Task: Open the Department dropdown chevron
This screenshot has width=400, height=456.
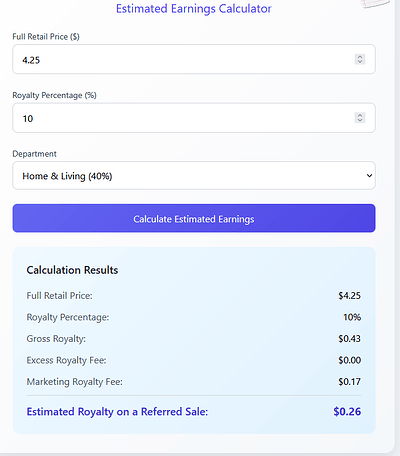Action: (369, 176)
